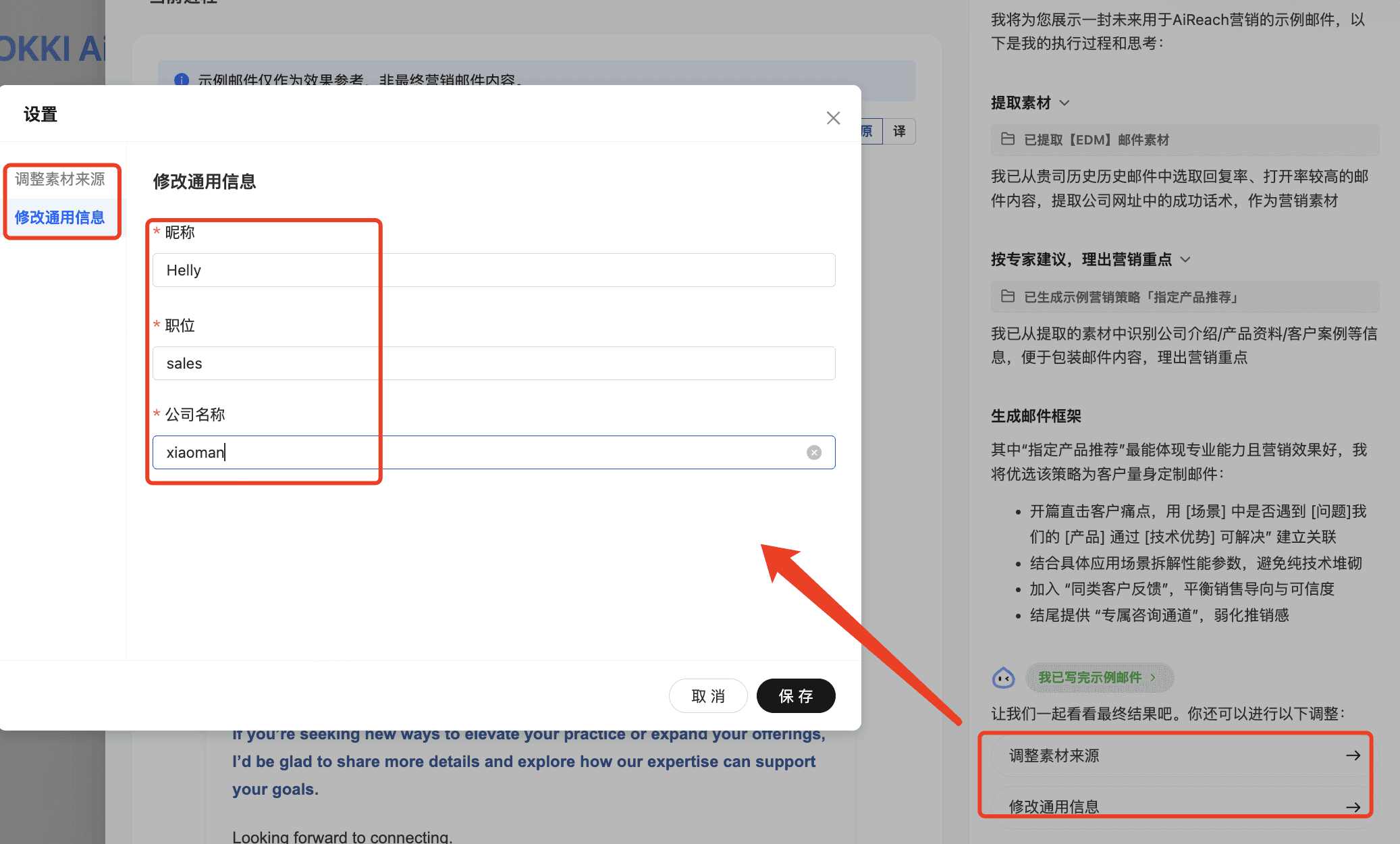Click arrow icon on 修改通用信息 row
The height and width of the screenshot is (844, 1400).
pos(1353,807)
